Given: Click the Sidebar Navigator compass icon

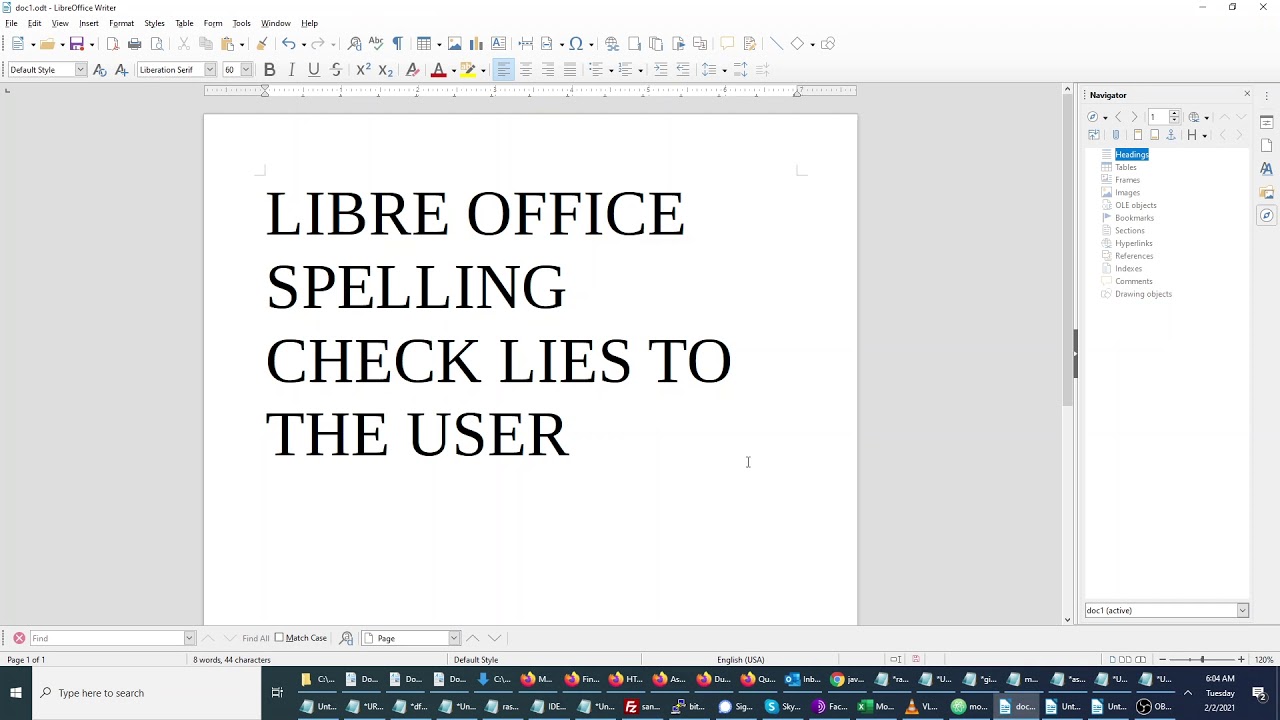Looking at the screenshot, I should 1267,215.
